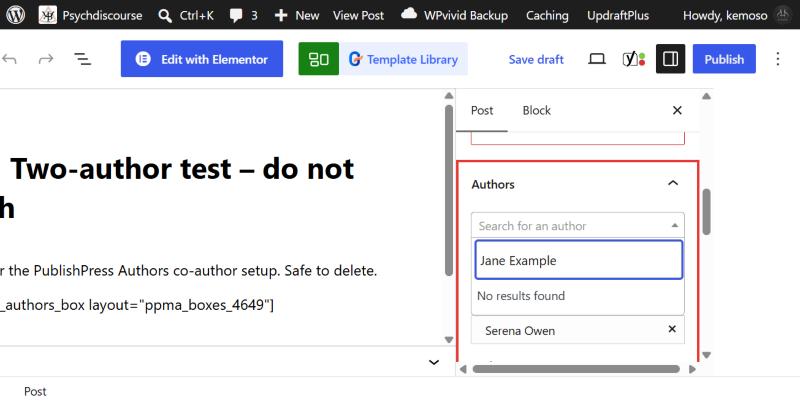
Task: Open WPvivid Backup menu
Action: tap(454, 16)
